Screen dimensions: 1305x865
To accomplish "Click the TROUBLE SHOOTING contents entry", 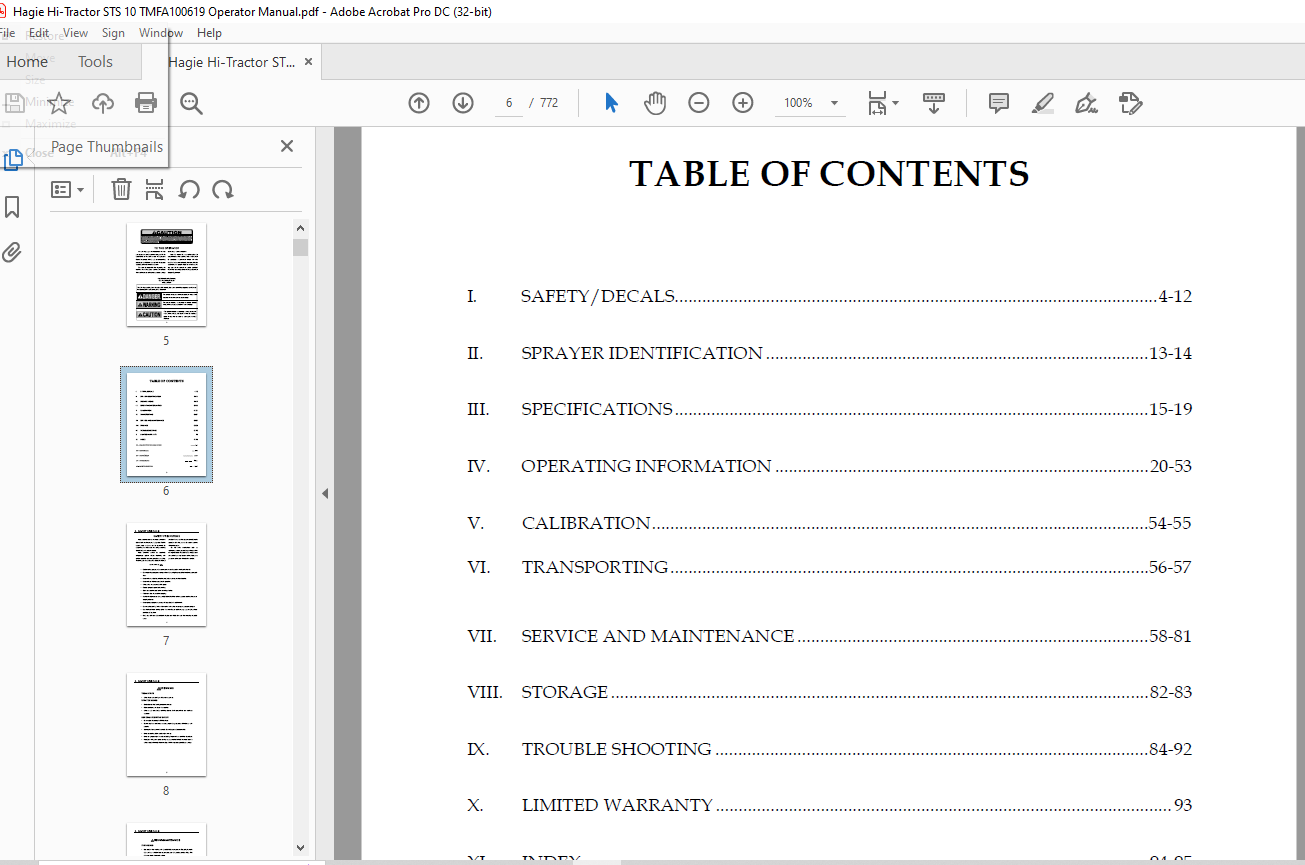I will pyautogui.click(x=829, y=749).
